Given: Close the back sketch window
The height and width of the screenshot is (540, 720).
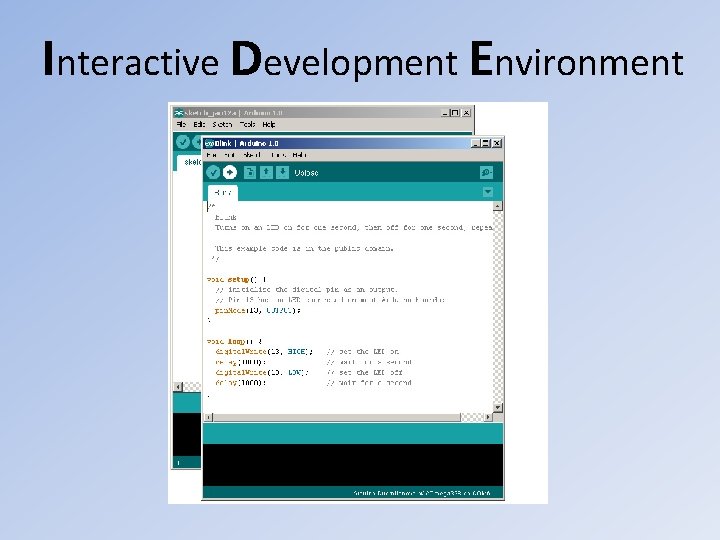Looking at the screenshot, I should [x=466, y=112].
